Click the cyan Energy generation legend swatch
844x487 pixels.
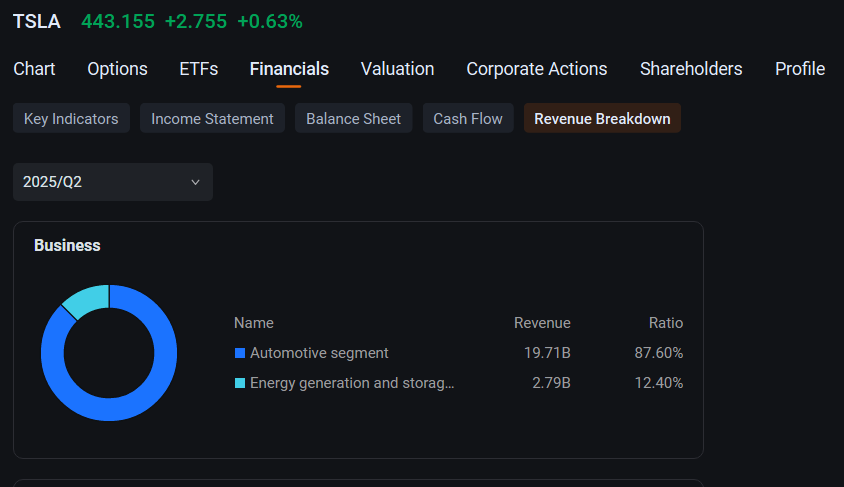[240, 383]
